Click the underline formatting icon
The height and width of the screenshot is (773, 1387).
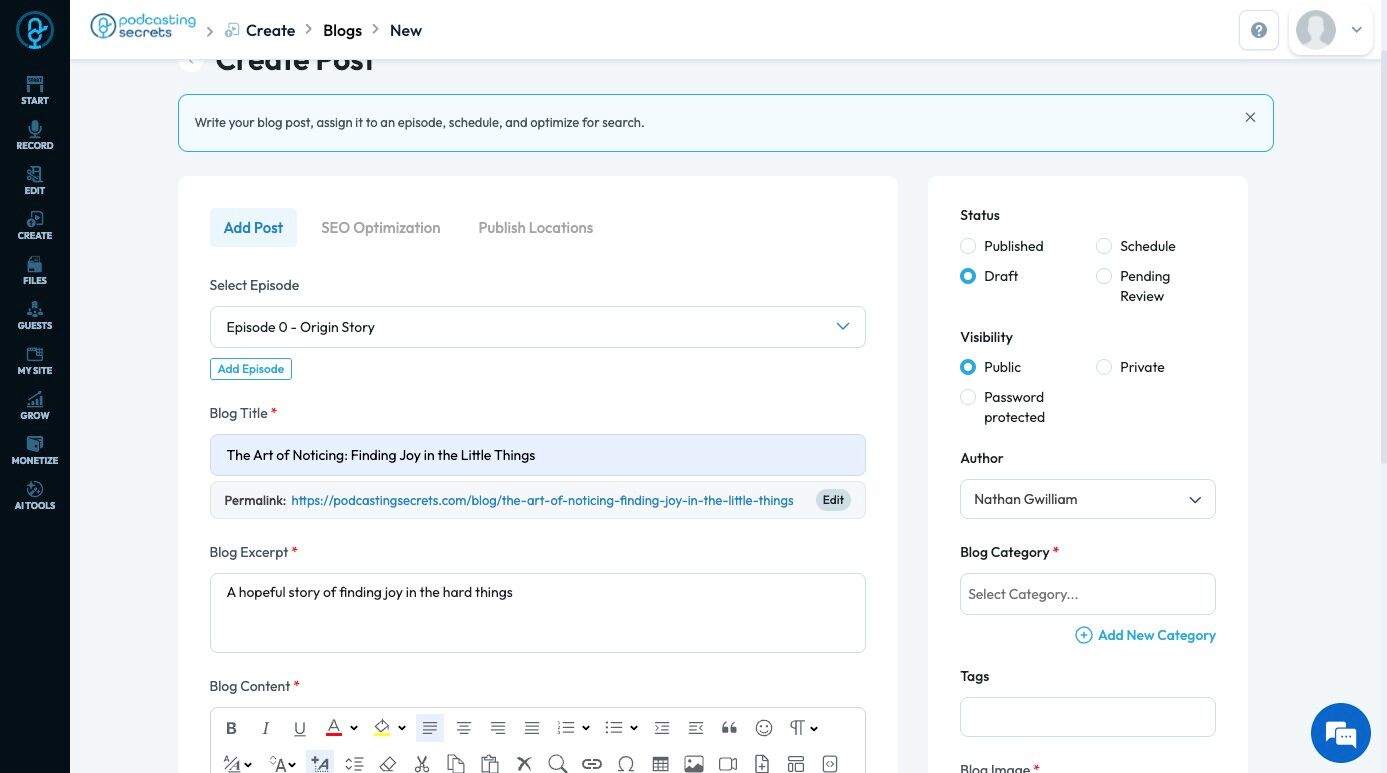[x=299, y=728]
